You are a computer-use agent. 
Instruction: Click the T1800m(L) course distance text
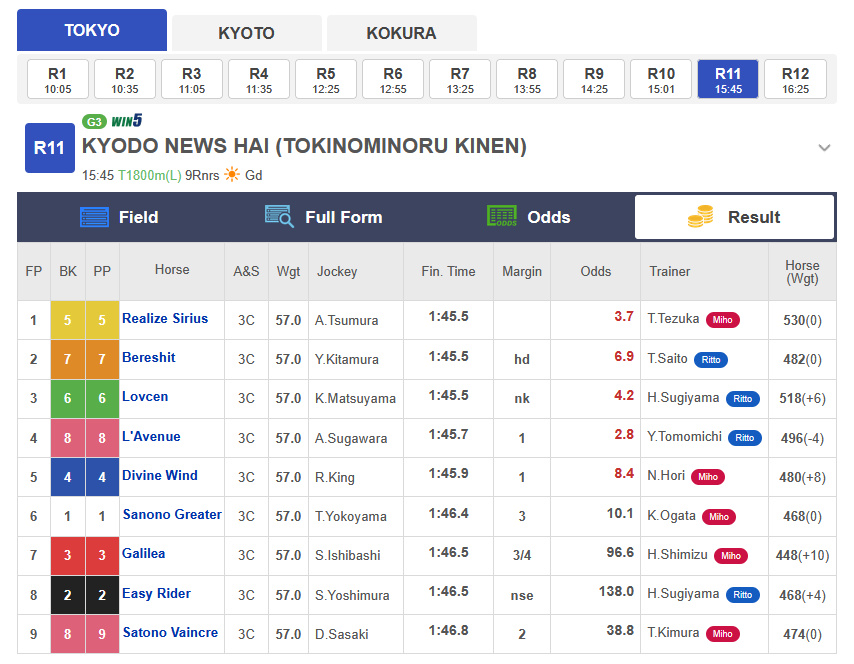150,175
